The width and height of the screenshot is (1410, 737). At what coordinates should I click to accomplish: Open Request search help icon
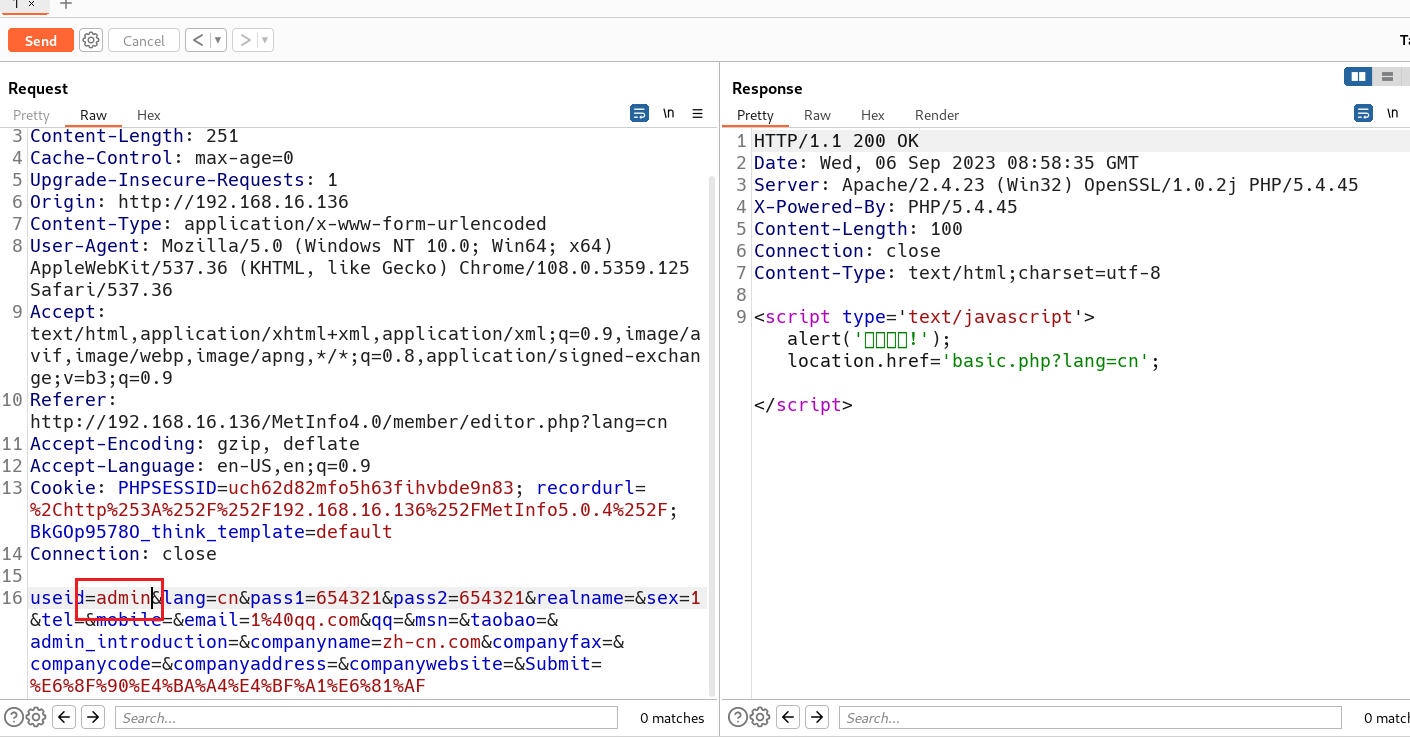(14, 717)
